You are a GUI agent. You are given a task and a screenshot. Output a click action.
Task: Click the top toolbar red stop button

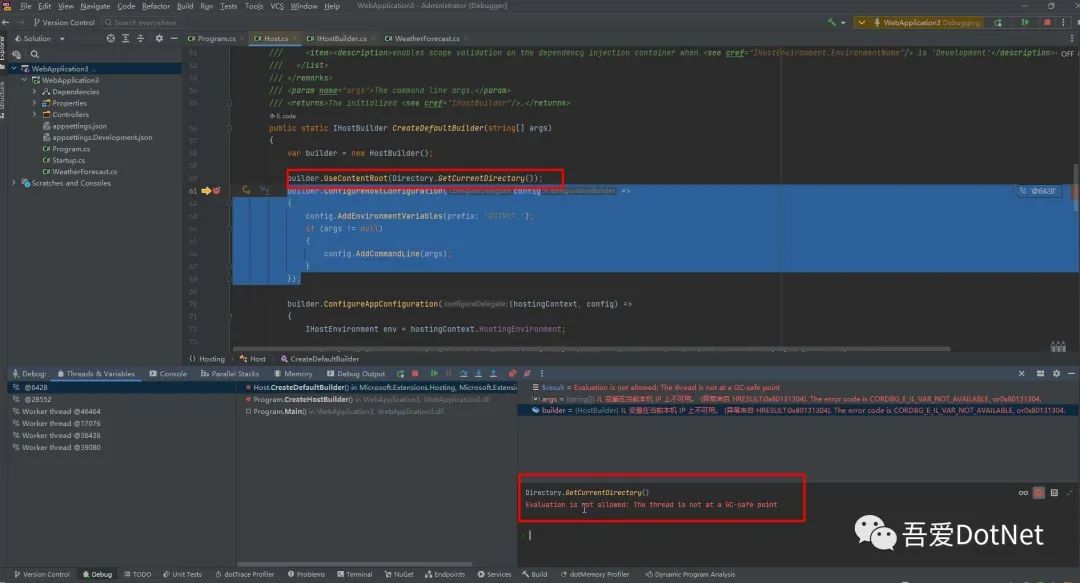click(x=1047, y=22)
